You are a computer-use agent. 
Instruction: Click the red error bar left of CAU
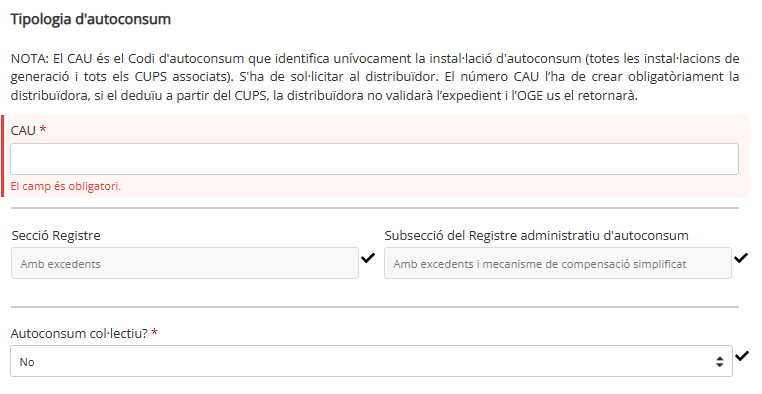pyautogui.click(x=2, y=156)
